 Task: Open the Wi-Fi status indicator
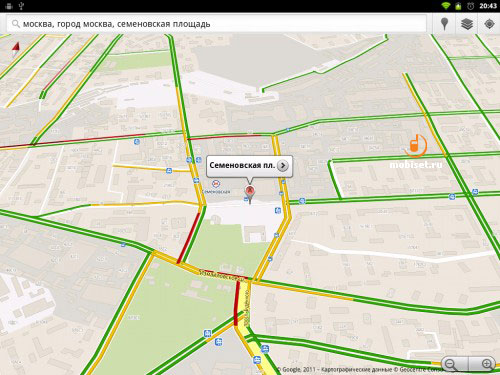pos(445,6)
